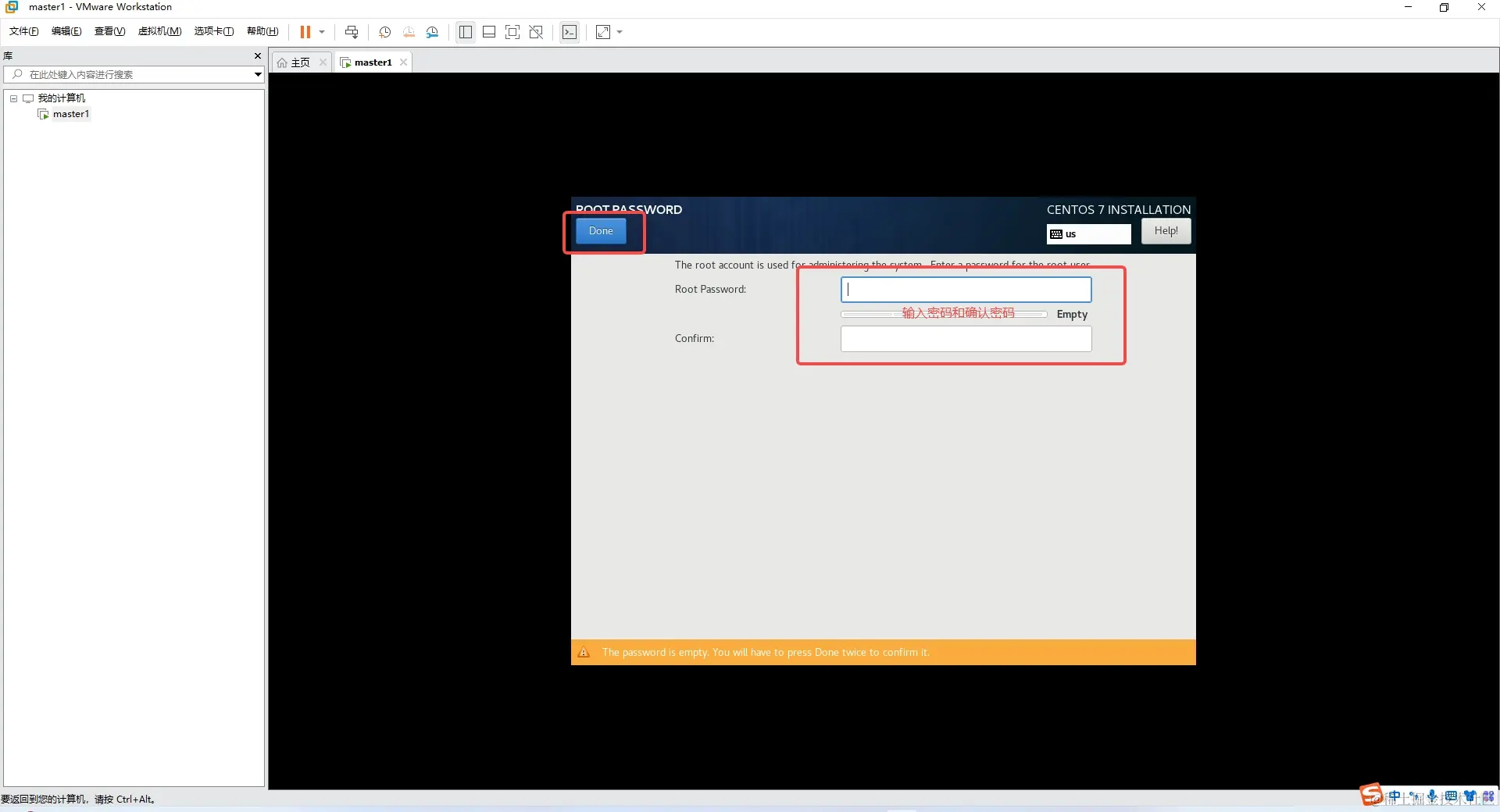Click the send Ctrl+Alt+Del toolbar icon
This screenshot has width=1500, height=812.
(x=352, y=32)
